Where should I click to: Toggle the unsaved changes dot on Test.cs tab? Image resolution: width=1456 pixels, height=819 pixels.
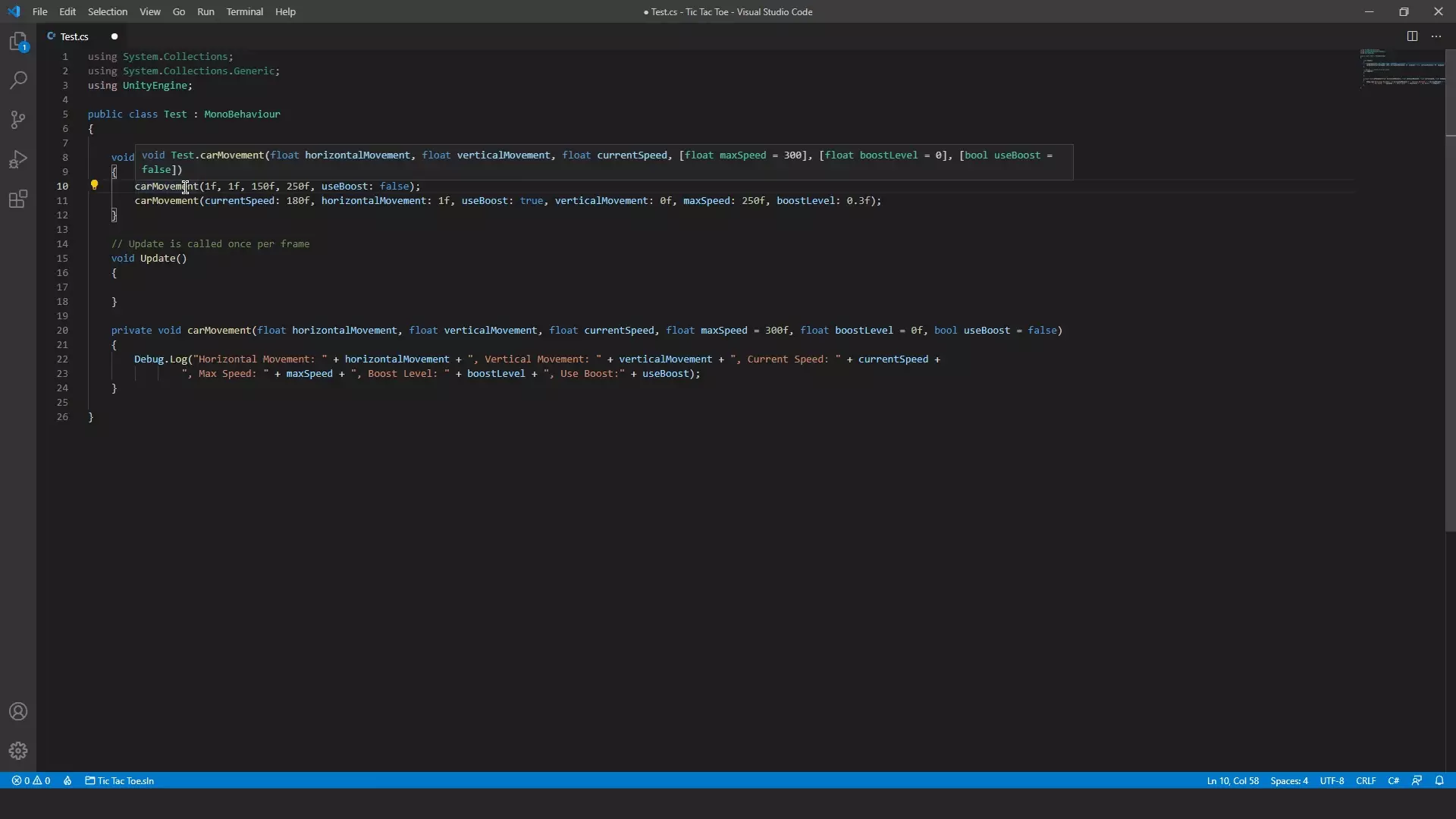point(114,36)
